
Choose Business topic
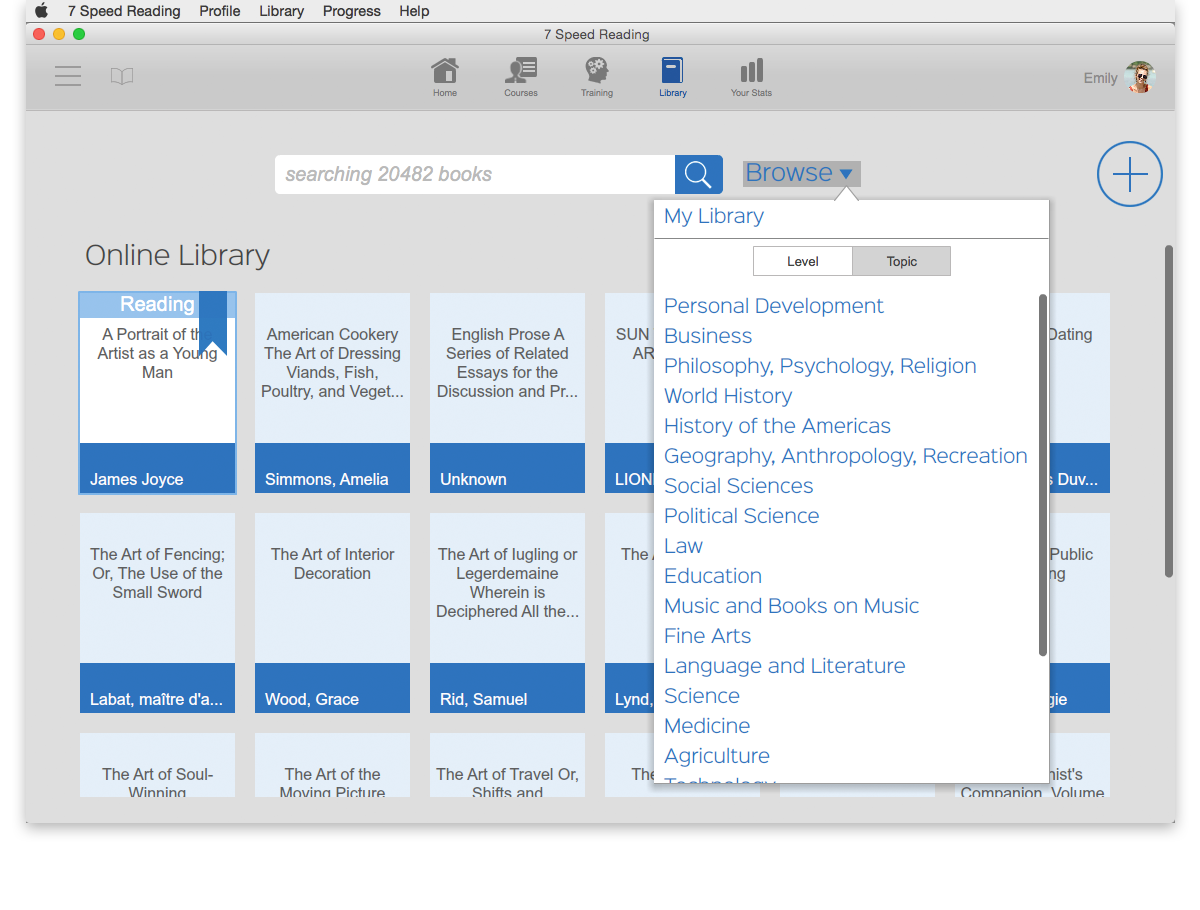click(708, 336)
